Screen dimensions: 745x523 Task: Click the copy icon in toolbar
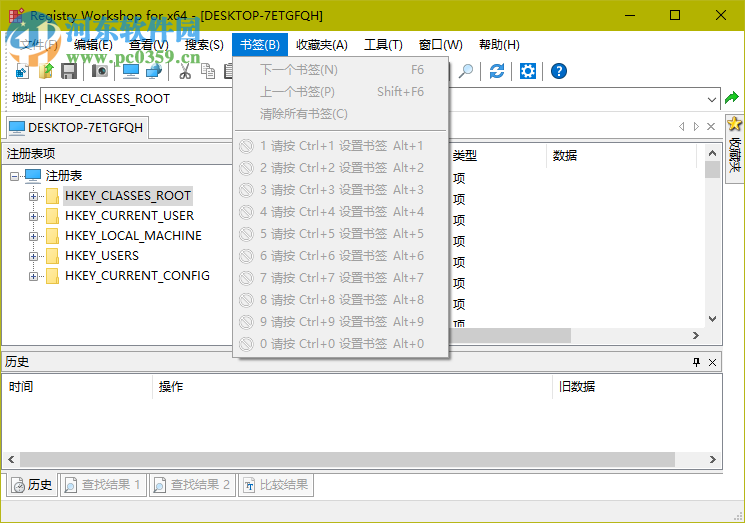(208, 71)
